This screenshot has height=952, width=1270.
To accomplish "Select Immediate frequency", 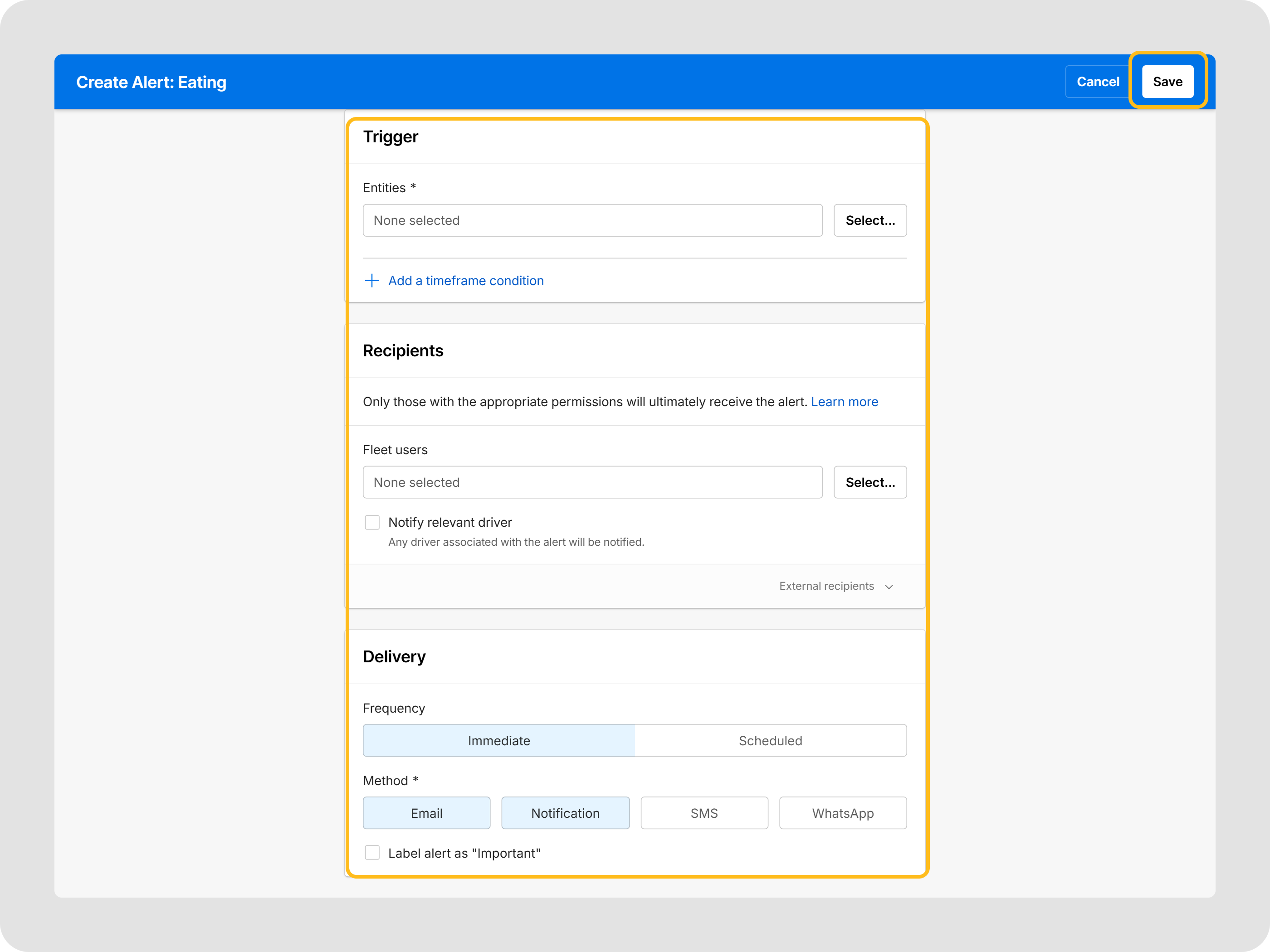I will point(498,740).
